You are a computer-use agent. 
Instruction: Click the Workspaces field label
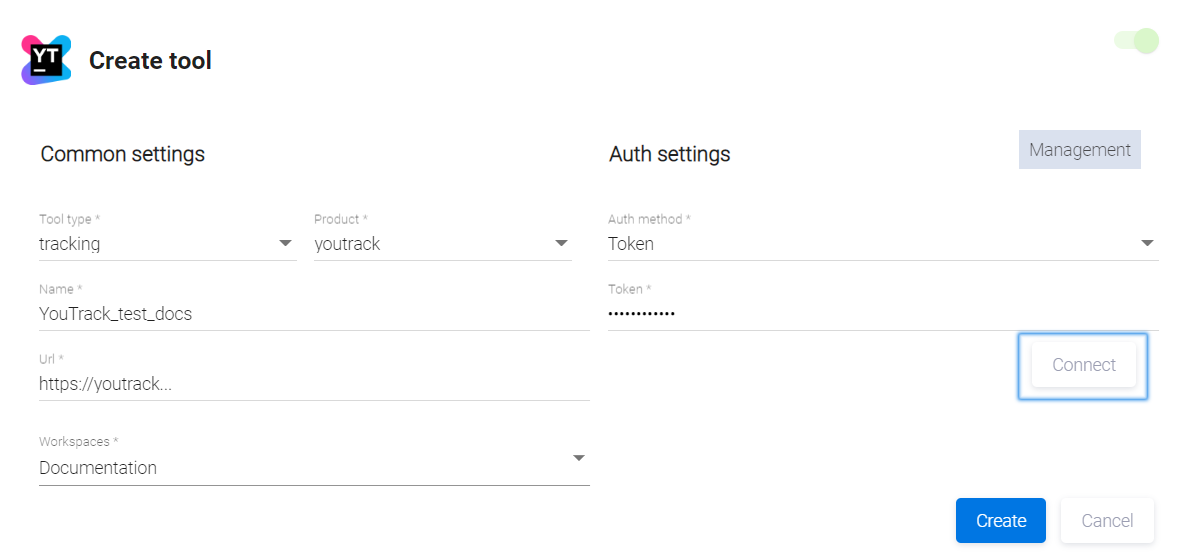pos(78,441)
